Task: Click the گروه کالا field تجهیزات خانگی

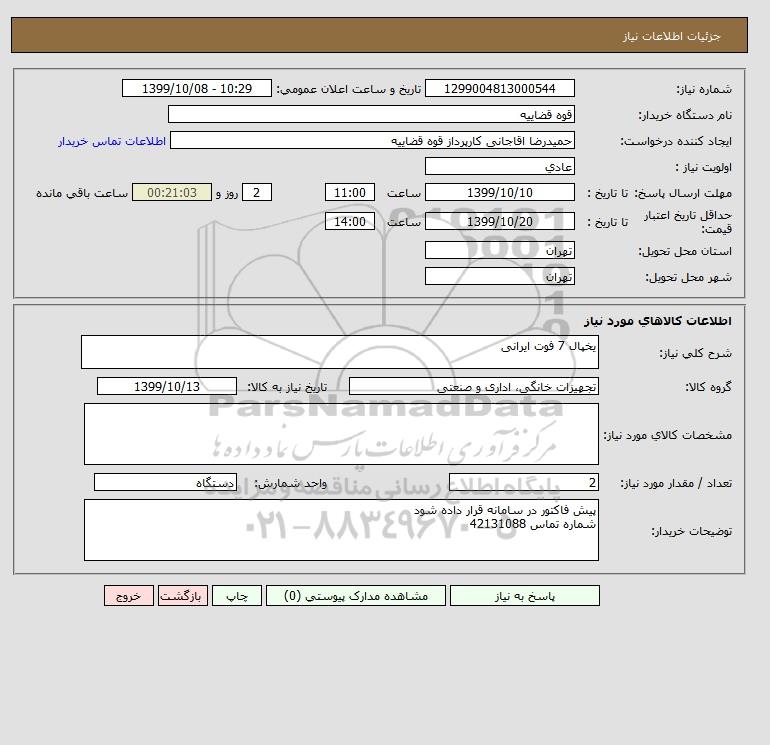Action: click(473, 386)
